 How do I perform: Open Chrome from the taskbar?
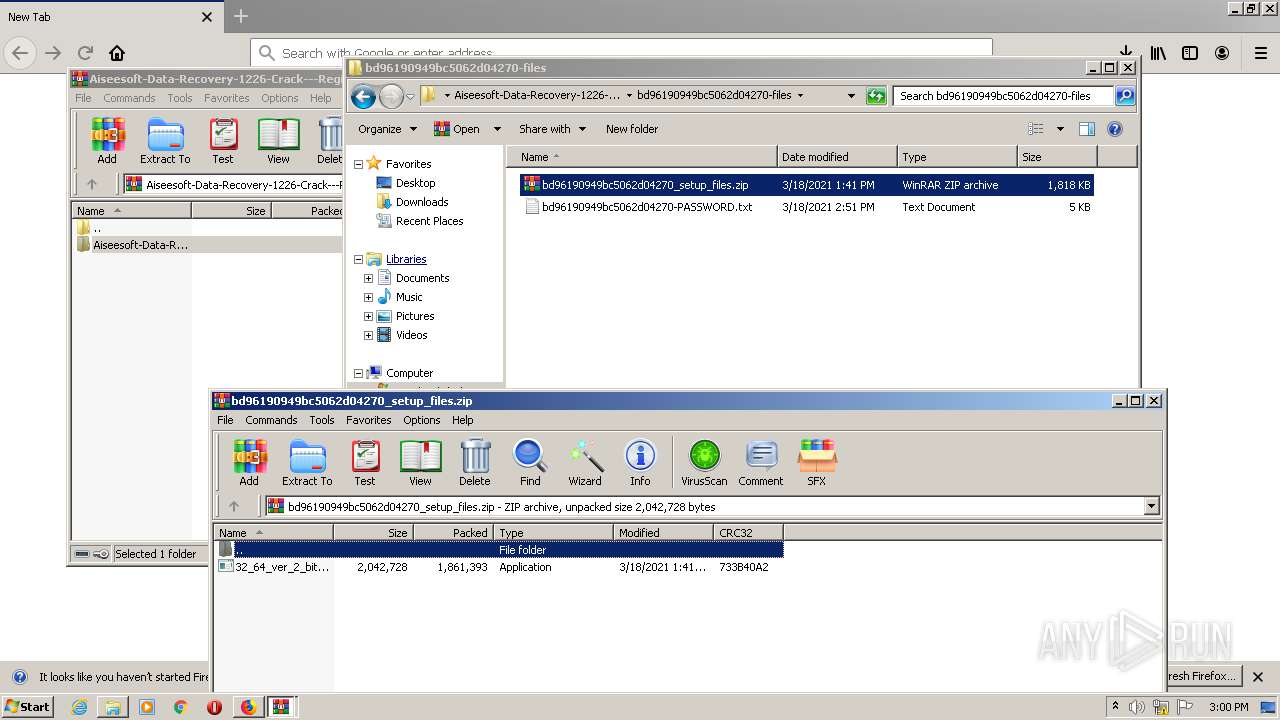click(180, 707)
